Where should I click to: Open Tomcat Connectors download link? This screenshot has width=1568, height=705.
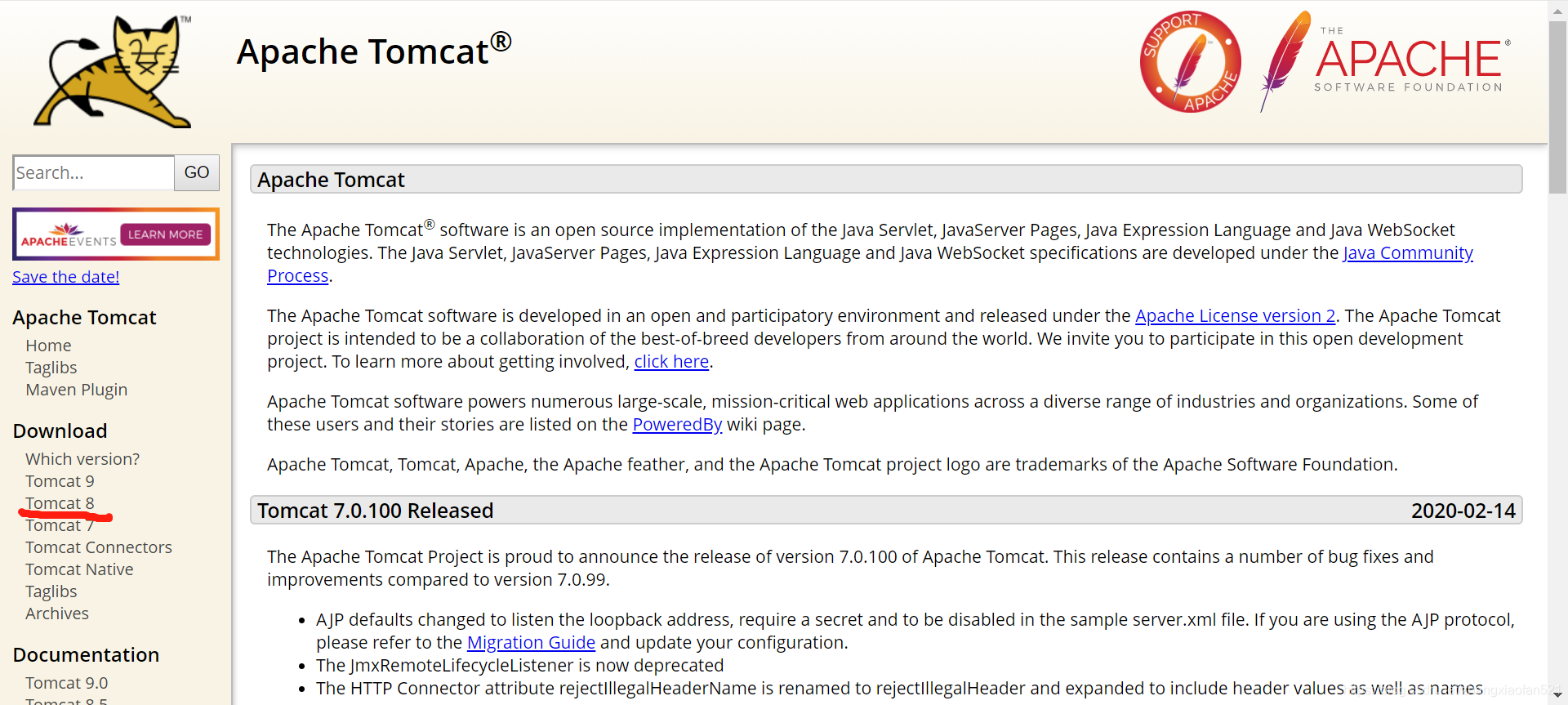point(99,547)
